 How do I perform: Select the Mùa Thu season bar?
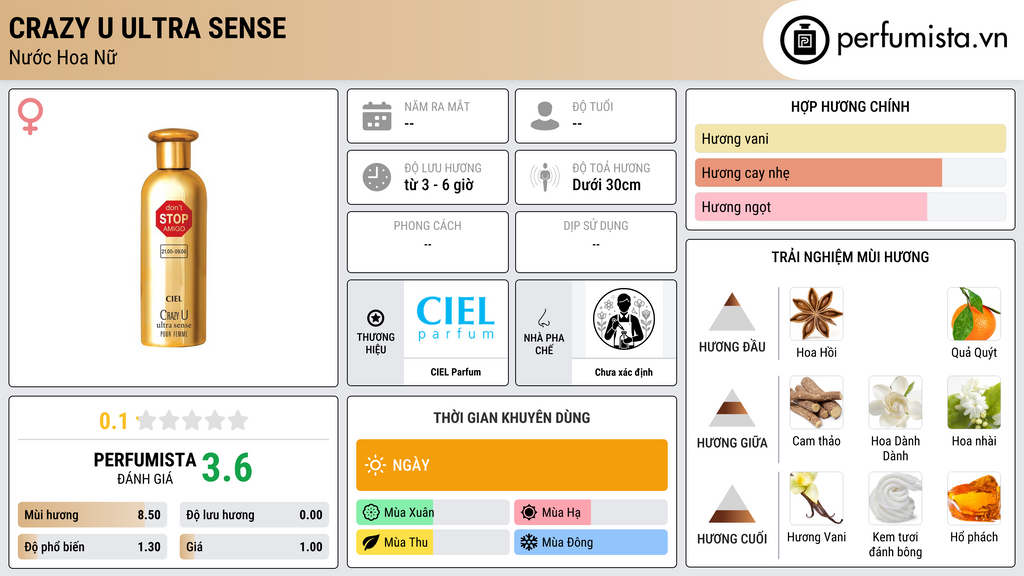coord(433,542)
